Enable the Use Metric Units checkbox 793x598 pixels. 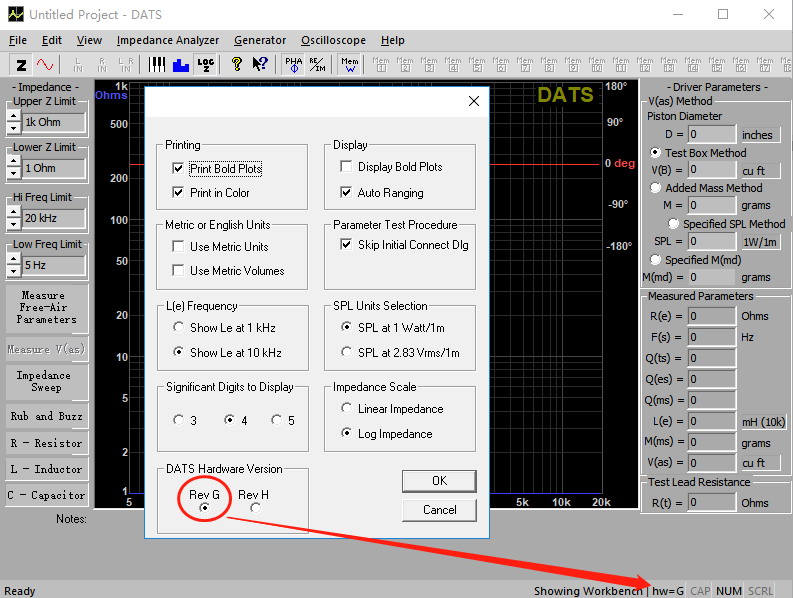tap(179, 246)
